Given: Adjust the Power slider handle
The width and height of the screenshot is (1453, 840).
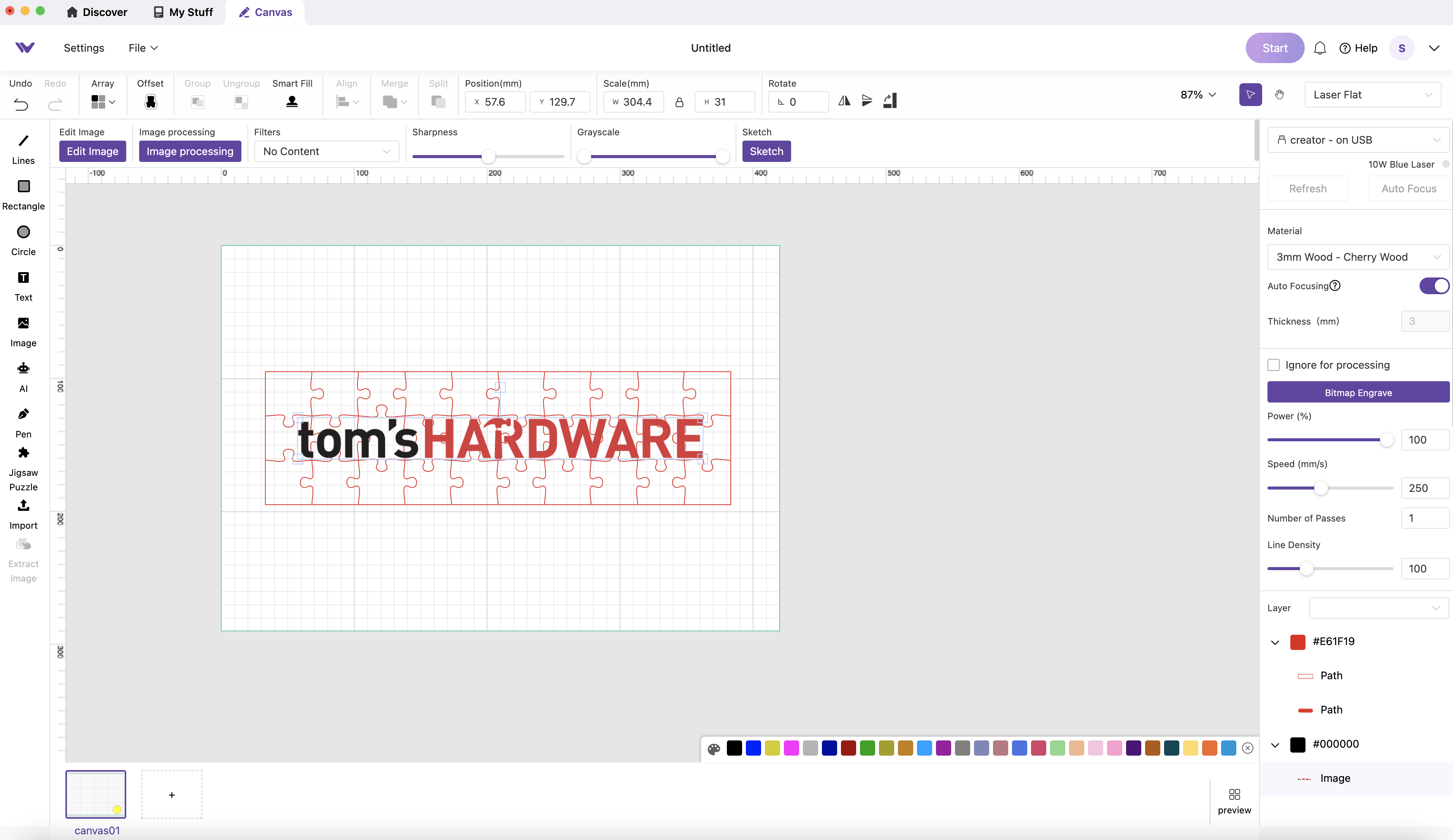Looking at the screenshot, I should pyautogui.click(x=1386, y=440).
